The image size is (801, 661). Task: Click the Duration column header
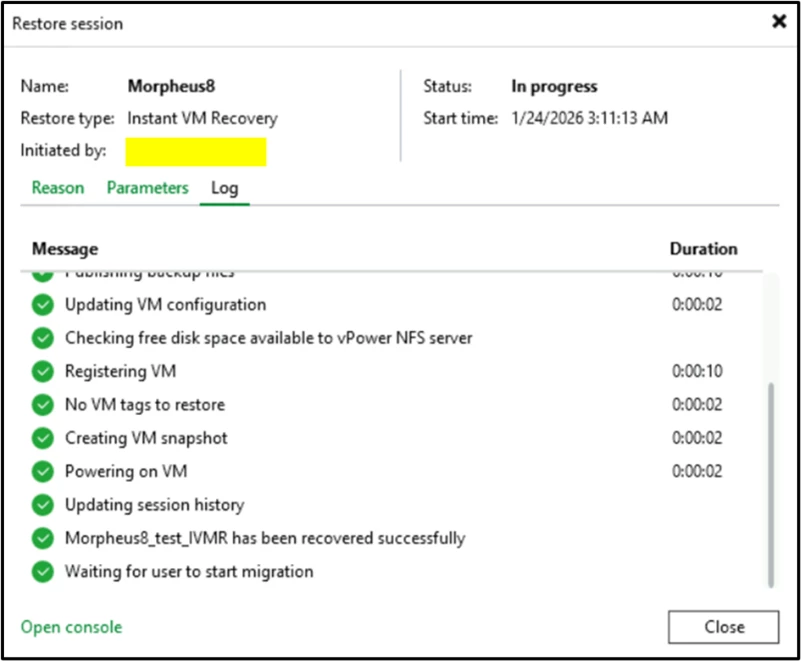pos(703,249)
